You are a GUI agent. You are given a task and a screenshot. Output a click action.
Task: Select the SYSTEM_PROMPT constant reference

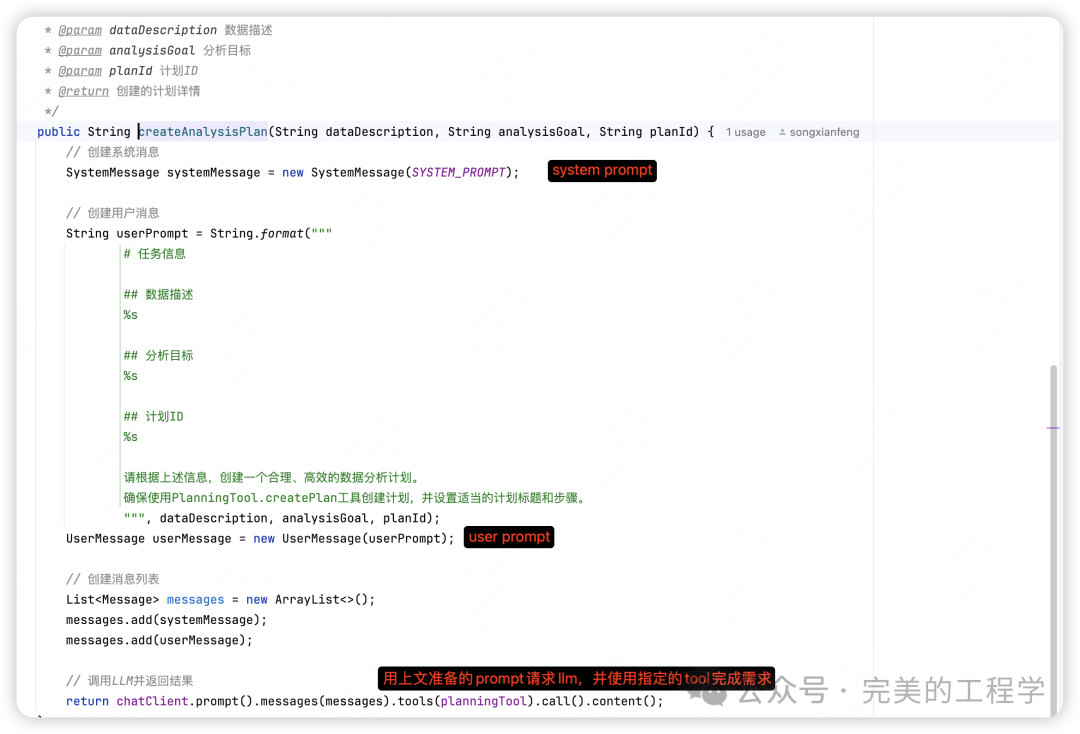pyautogui.click(x=459, y=172)
